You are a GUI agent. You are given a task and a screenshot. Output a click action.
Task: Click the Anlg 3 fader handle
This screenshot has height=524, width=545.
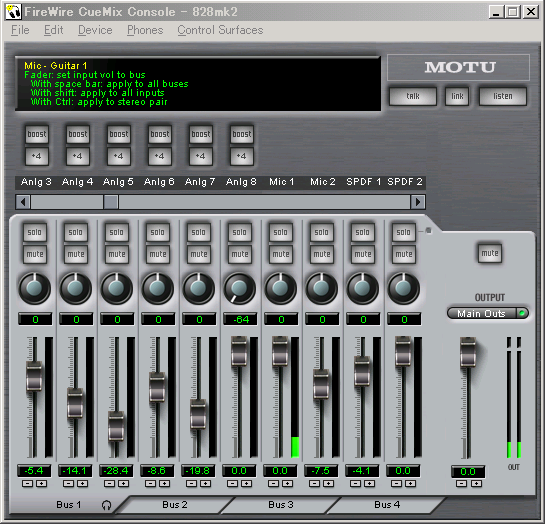point(34,377)
